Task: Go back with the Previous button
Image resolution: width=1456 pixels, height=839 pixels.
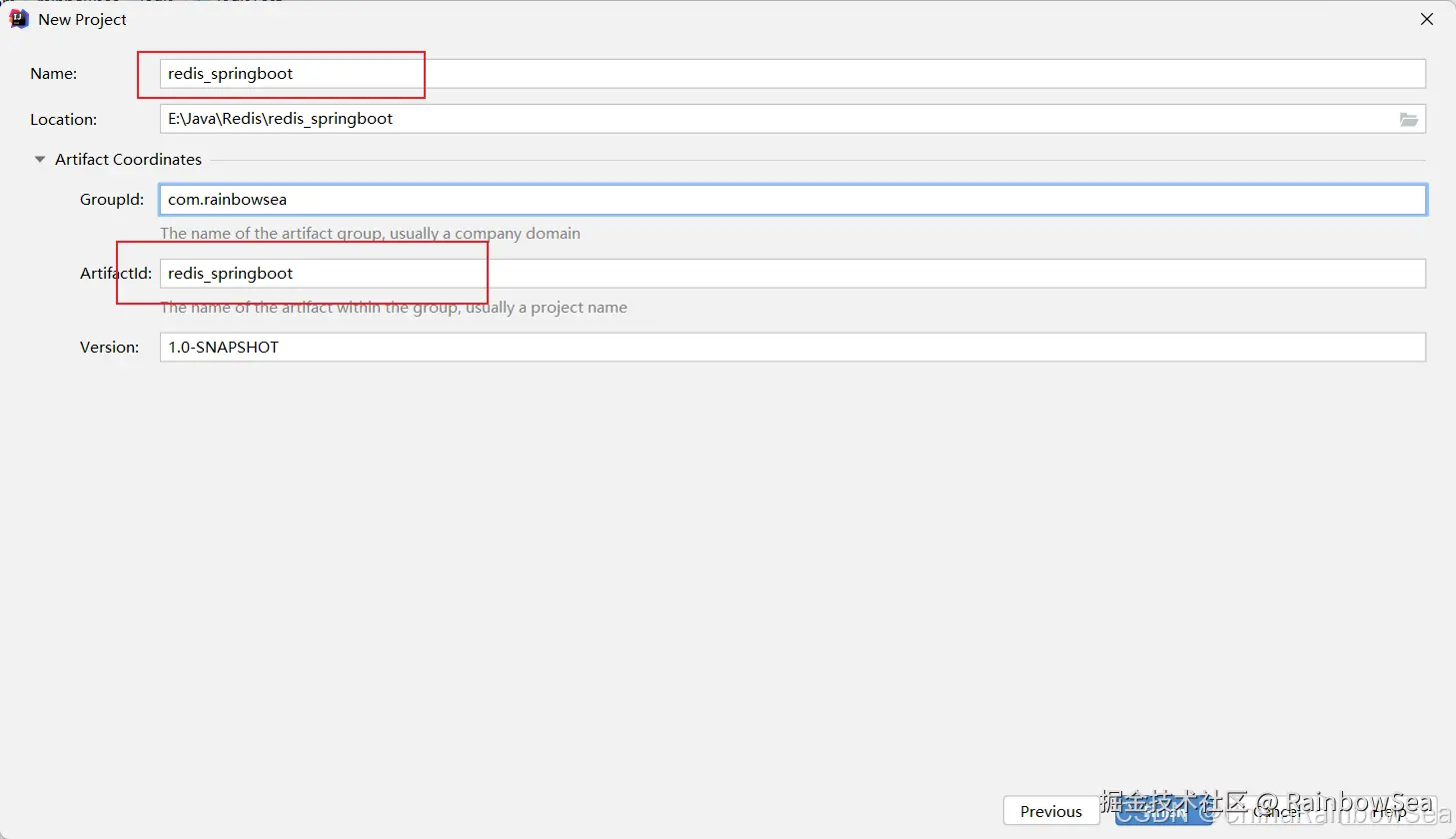Action: [x=1051, y=811]
